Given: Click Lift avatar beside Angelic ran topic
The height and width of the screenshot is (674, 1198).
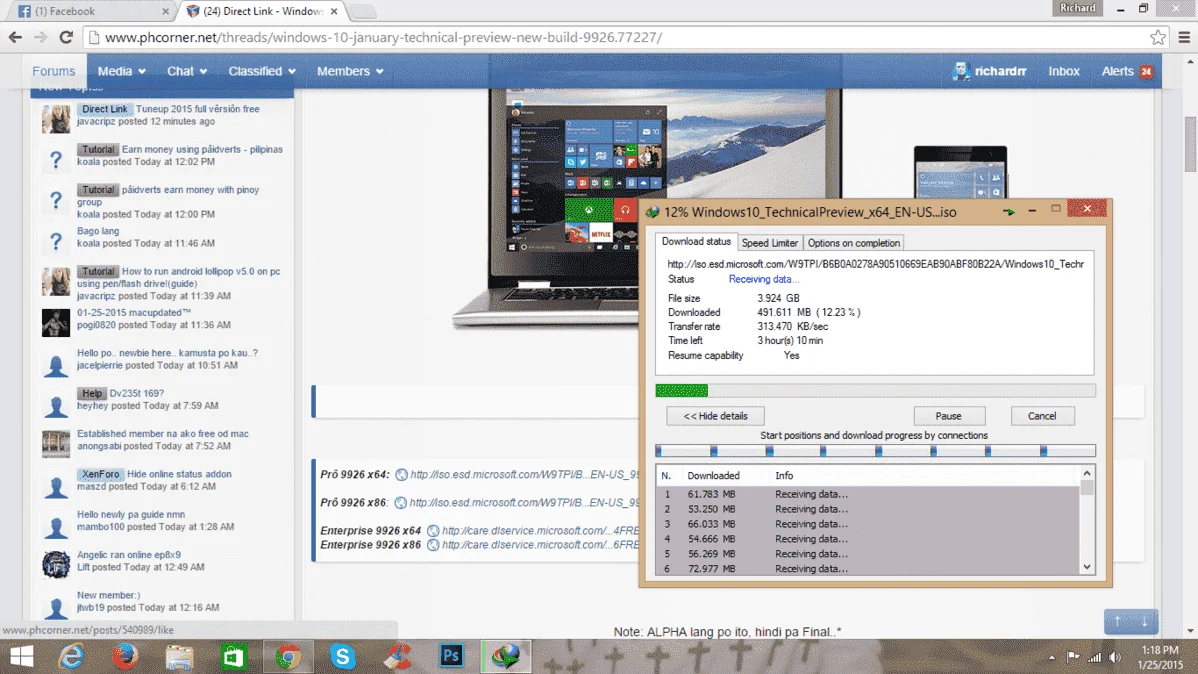Looking at the screenshot, I should coord(56,565).
